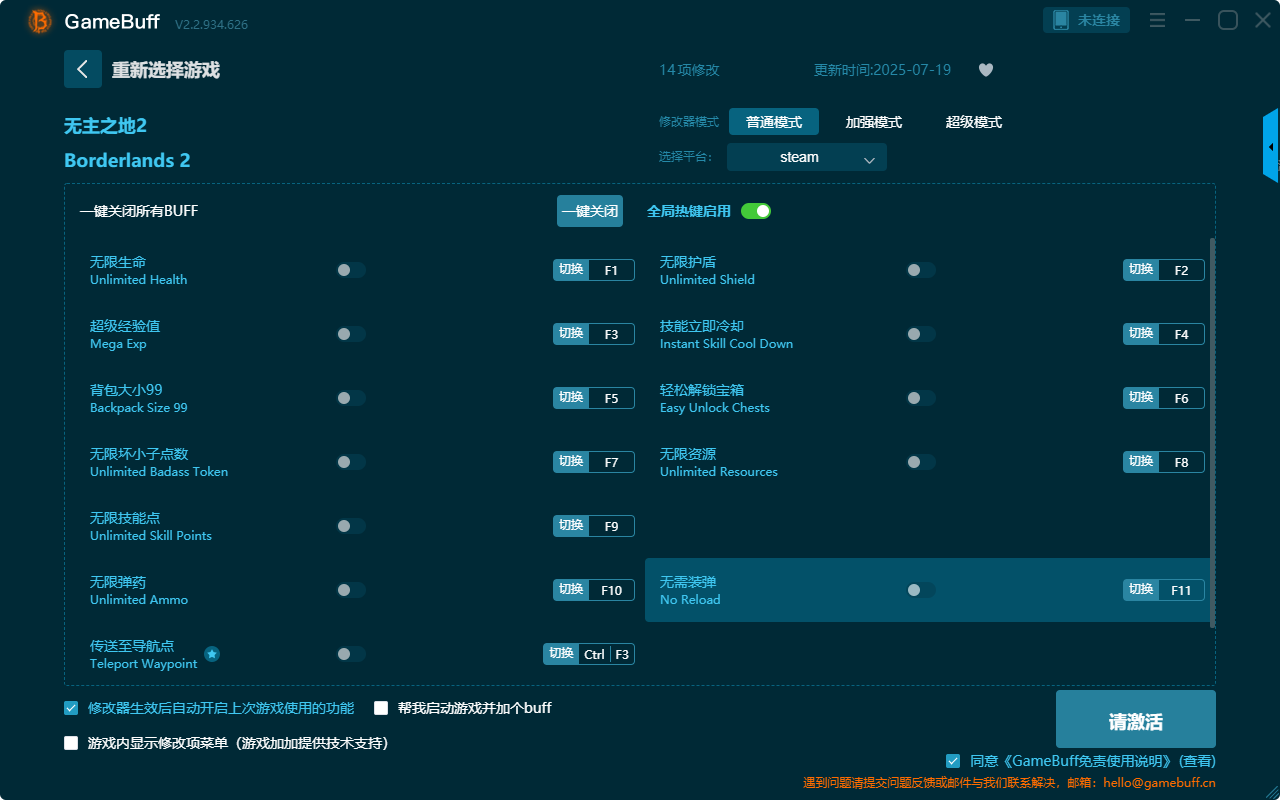Enable the No Reload switch
Screen dimensions: 1280x800
point(920,590)
